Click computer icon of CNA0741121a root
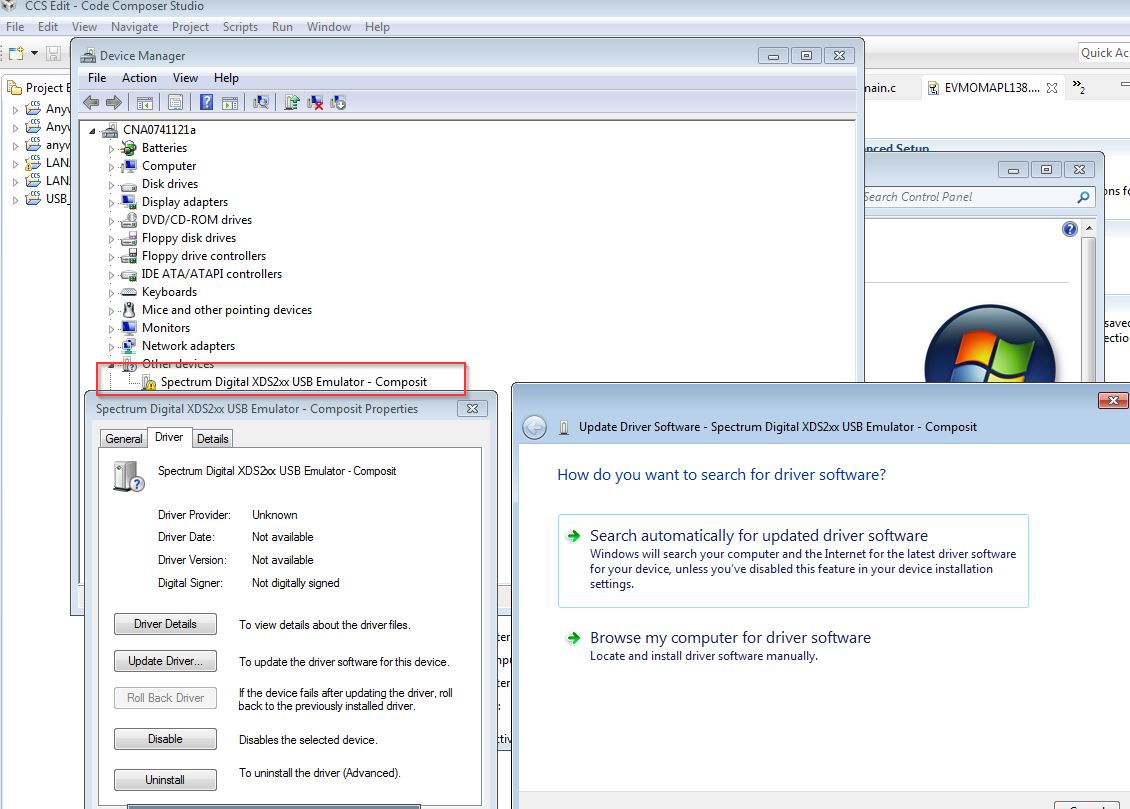 110,130
